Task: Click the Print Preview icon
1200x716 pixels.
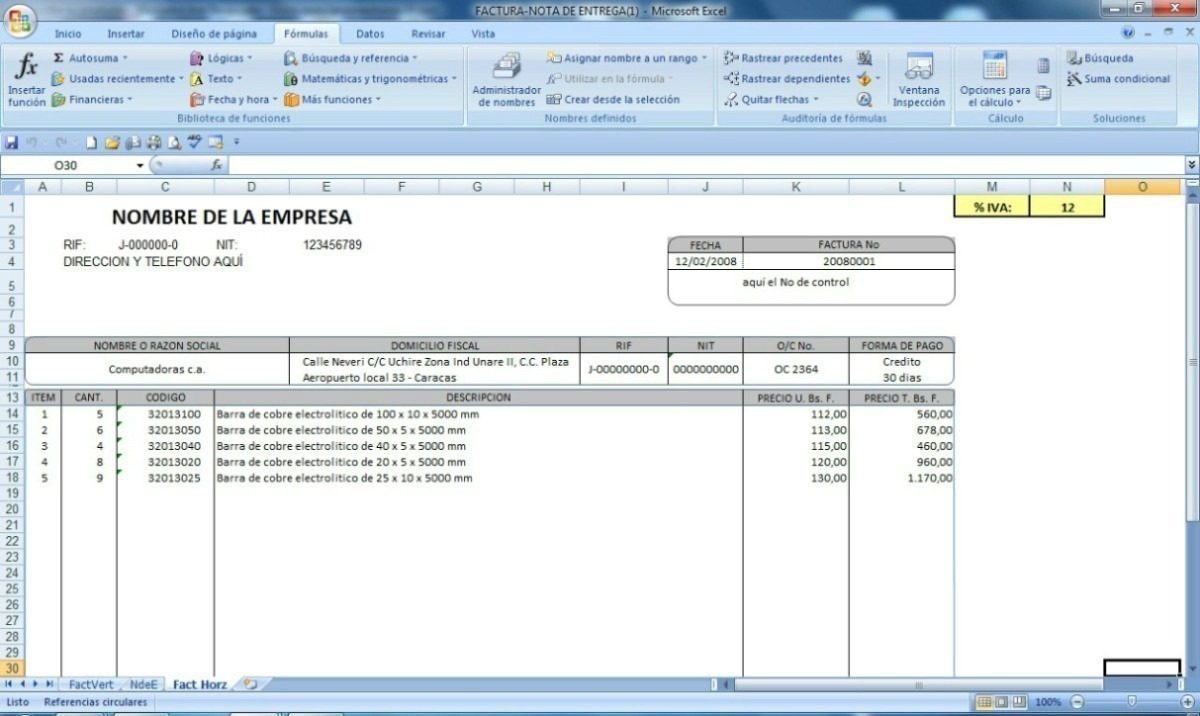Action: 173,142
